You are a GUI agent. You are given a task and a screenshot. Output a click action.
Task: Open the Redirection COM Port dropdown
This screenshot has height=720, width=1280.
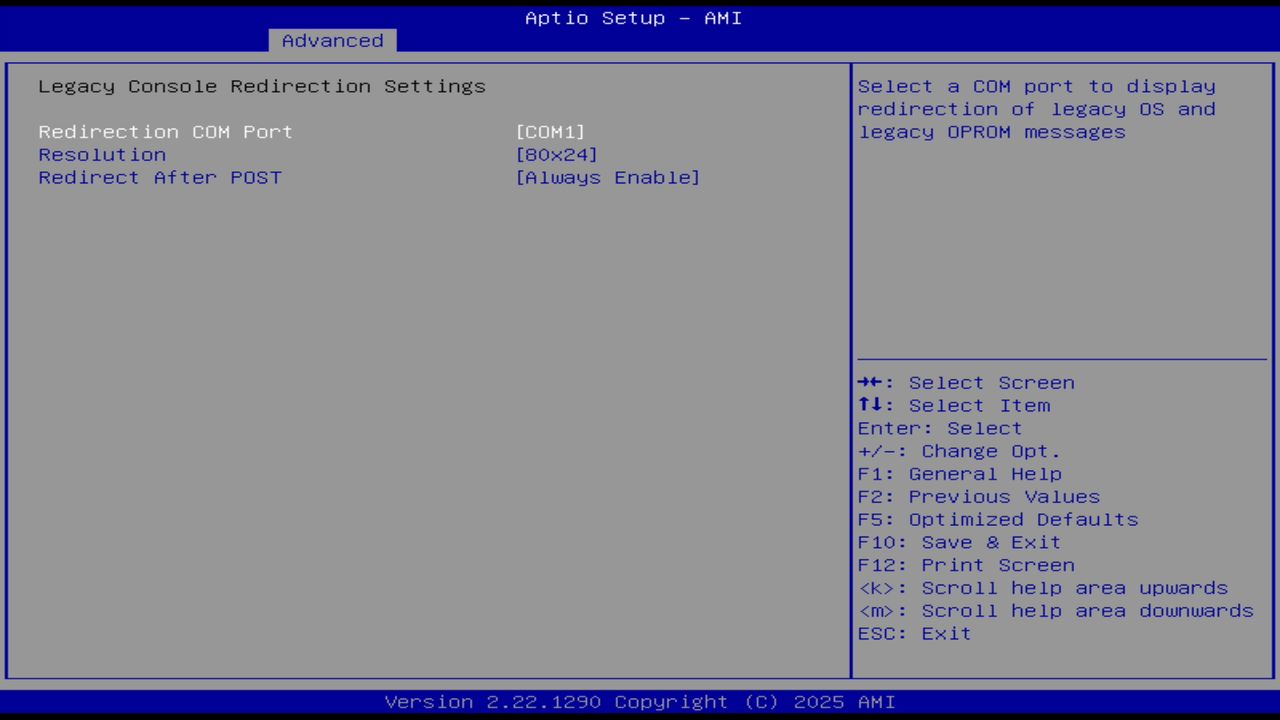pyautogui.click(x=550, y=131)
